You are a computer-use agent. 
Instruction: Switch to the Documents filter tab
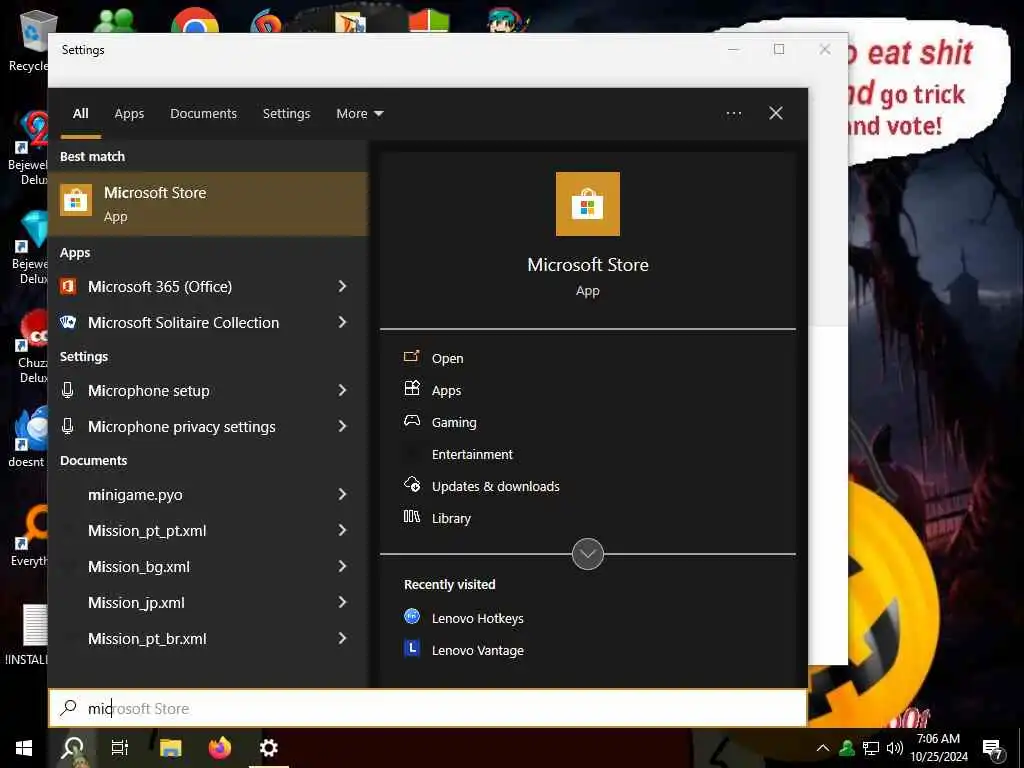(x=203, y=114)
